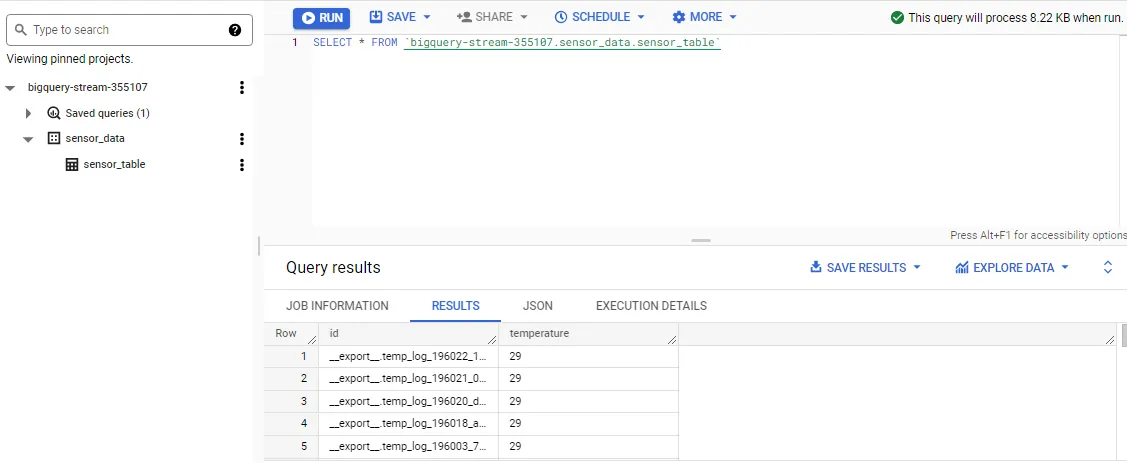Click the table name in SQL query
Screen dimensions: 1127x463
562,43
